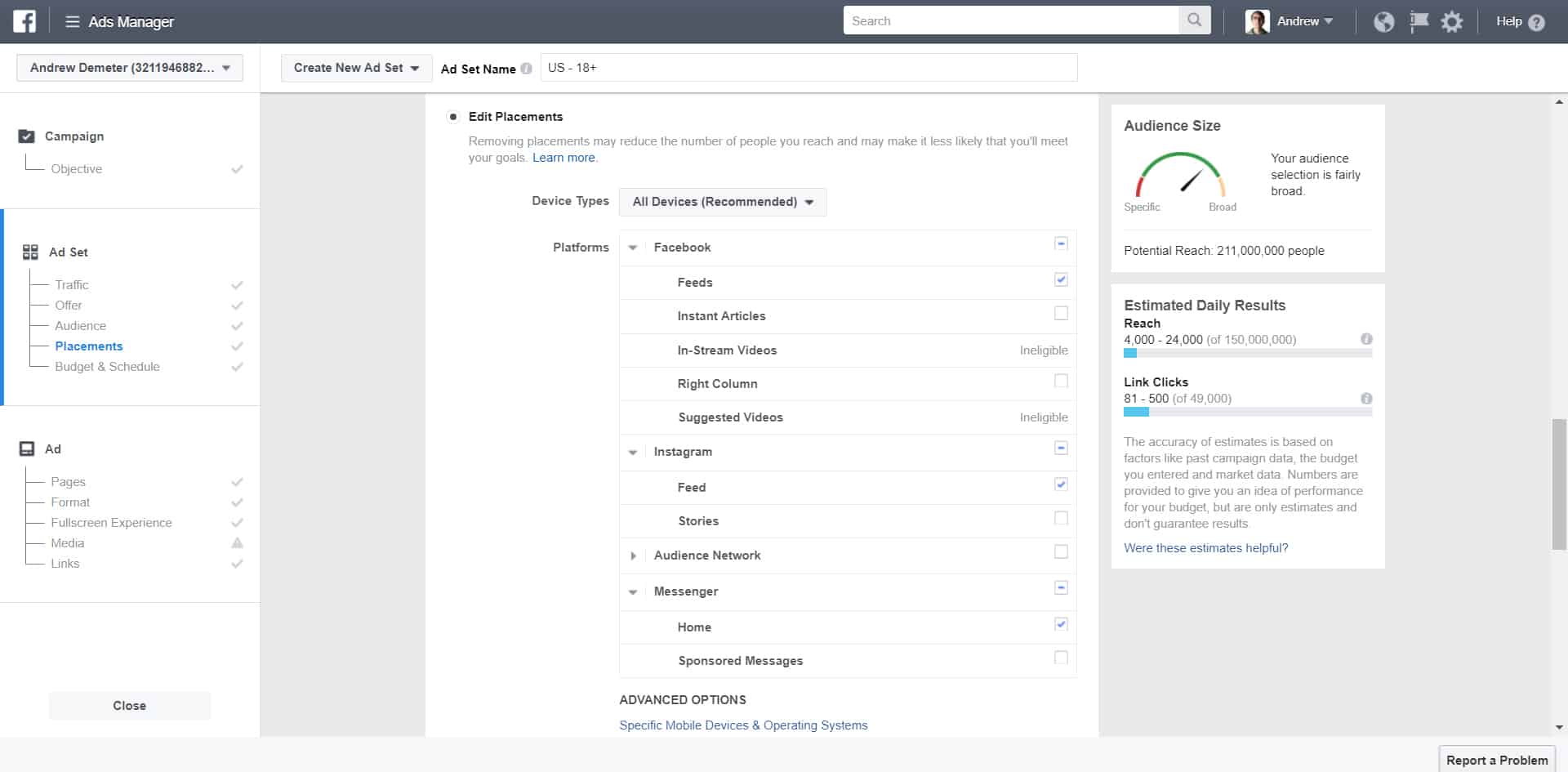This screenshot has width=1568, height=772.
Task: Click the Reach estimate progress bar
Action: click(x=1248, y=353)
